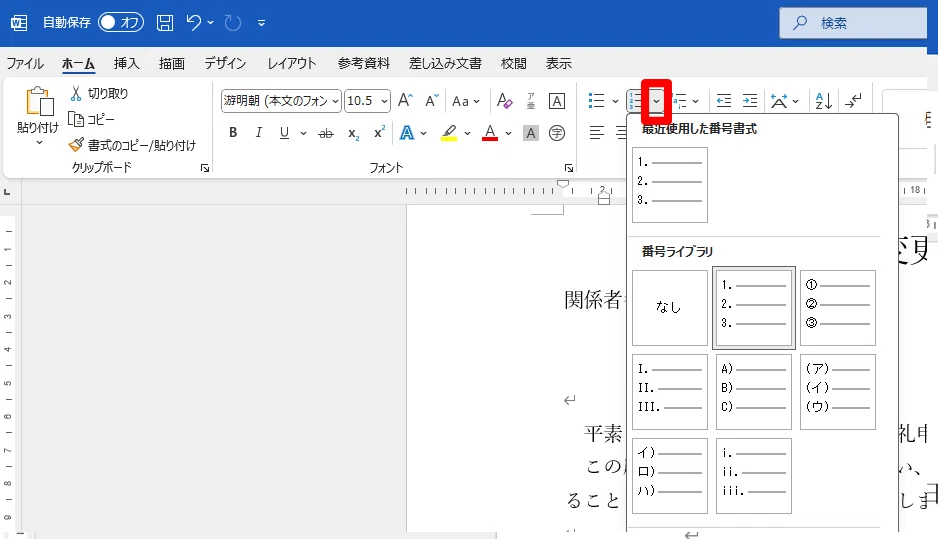Open the Quick Access Toolbar customize menu
Image resolution: width=938 pixels, height=539 pixels.
tap(261, 23)
